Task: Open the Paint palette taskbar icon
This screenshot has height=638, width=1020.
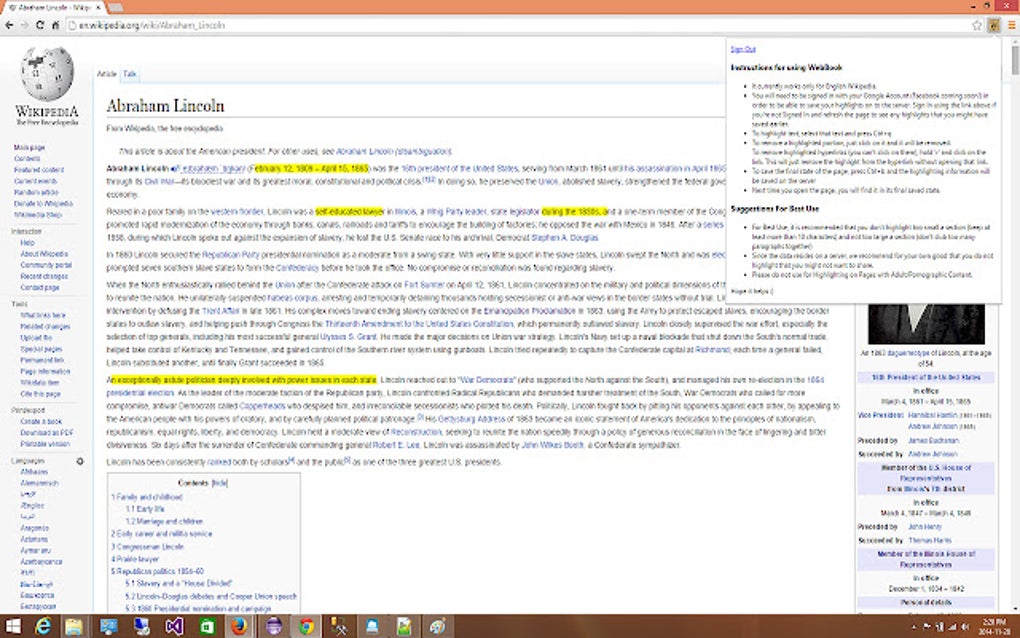Action: point(437,626)
